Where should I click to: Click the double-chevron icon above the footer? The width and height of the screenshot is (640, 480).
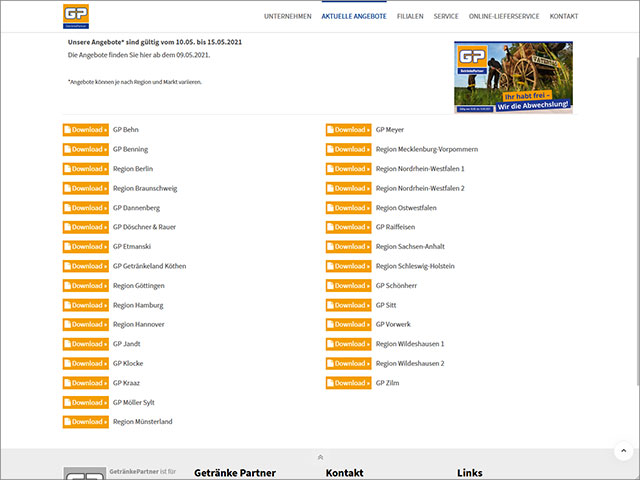320,457
